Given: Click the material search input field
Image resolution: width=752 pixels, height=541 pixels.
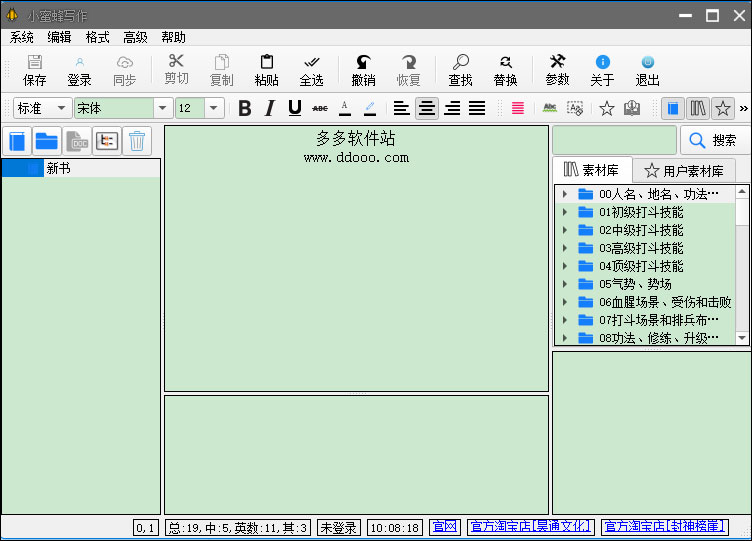Looking at the screenshot, I should click(x=614, y=141).
